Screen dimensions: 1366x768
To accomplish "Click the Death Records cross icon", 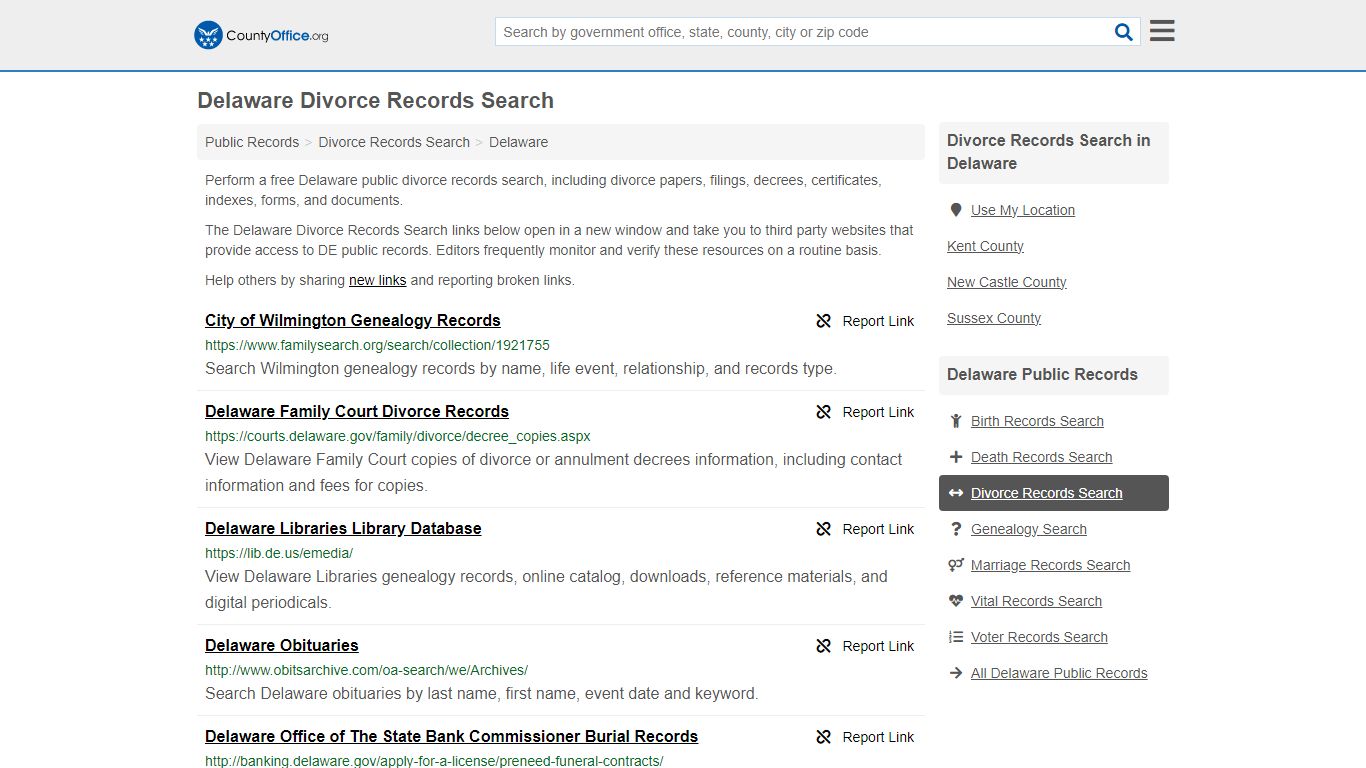I will coord(956,457).
